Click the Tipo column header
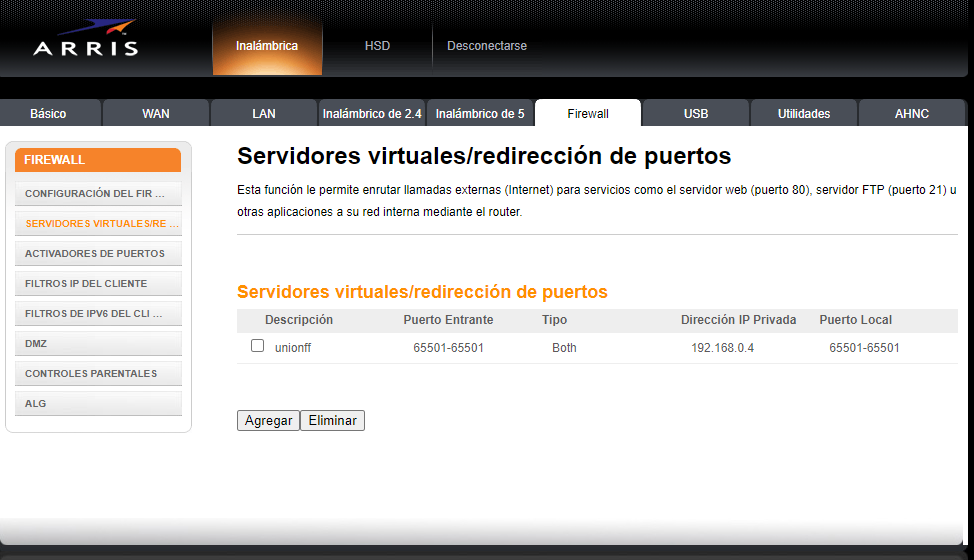This screenshot has height=560, width=974. tap(554, 320)
